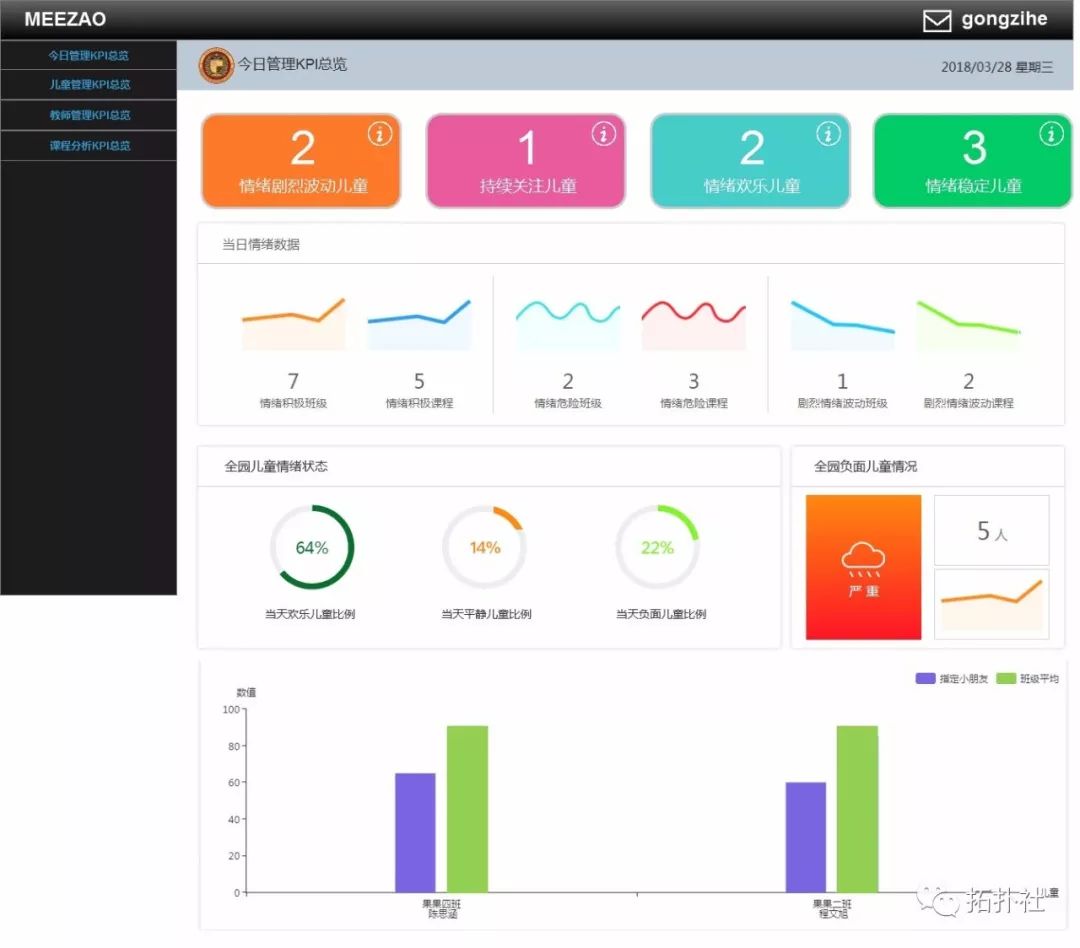Click info icon on green 情绪稳定儿童 card
The height and width of the screenshot is (948, 1080).
1051,134
